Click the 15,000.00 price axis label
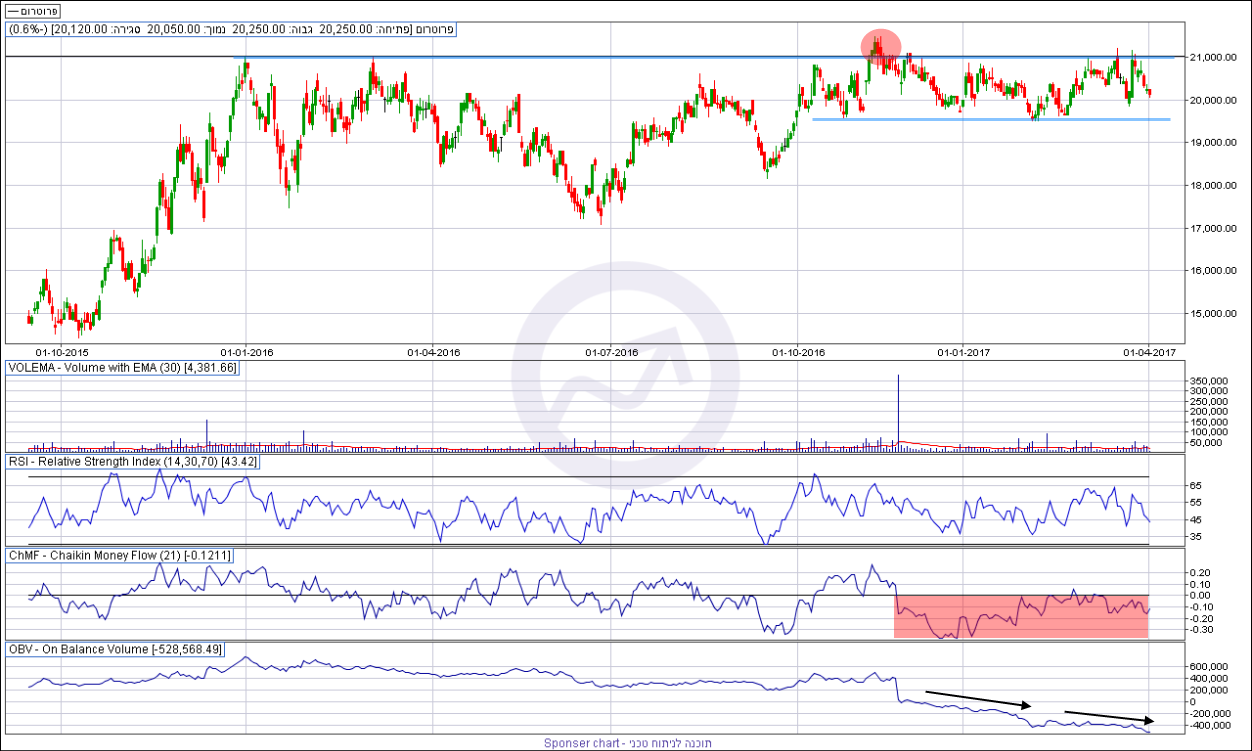Screen dimensions: 1252x751 pos(1211,313)
